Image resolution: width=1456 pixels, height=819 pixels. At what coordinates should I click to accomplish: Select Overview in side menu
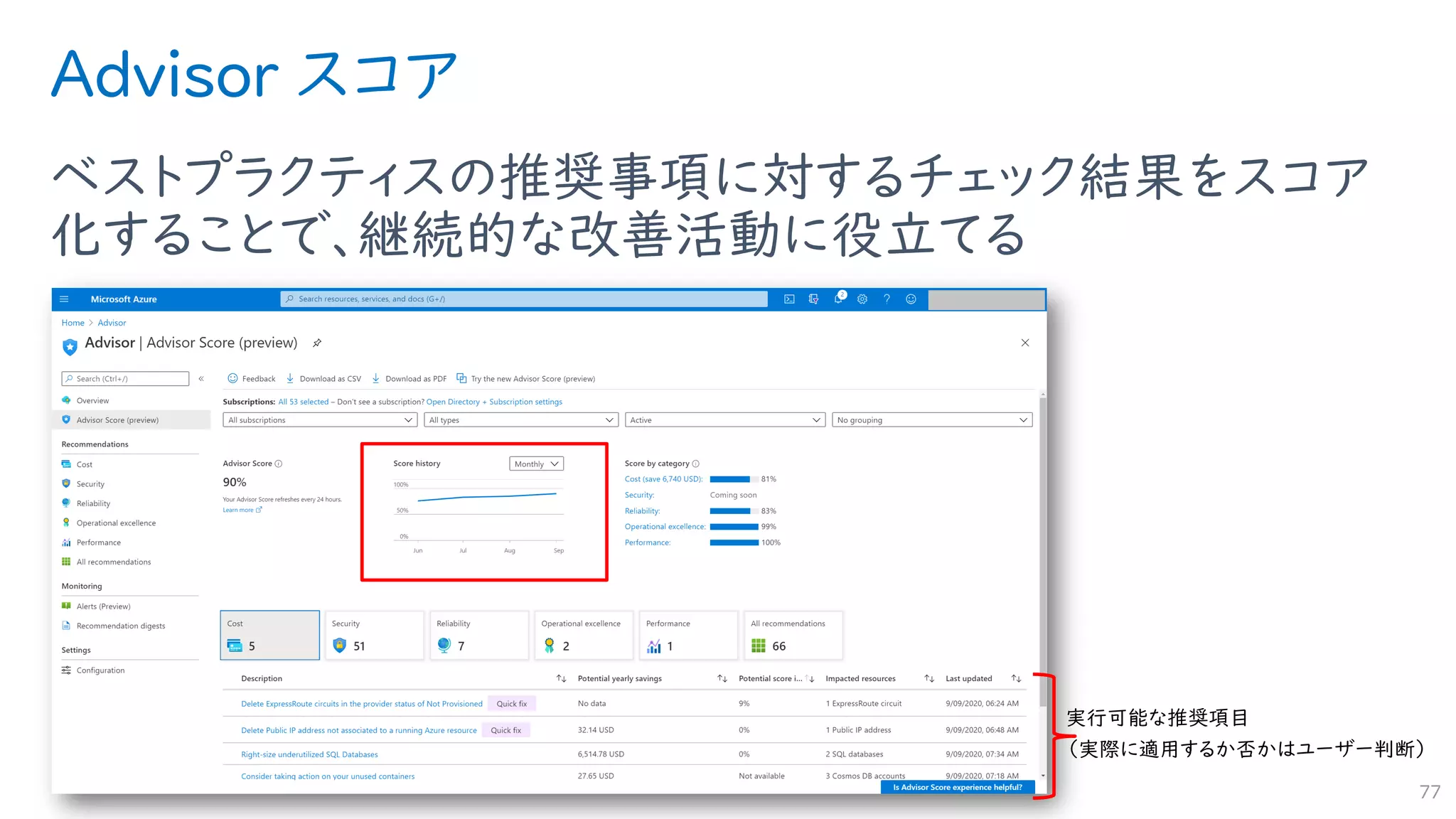pos(92,401)
